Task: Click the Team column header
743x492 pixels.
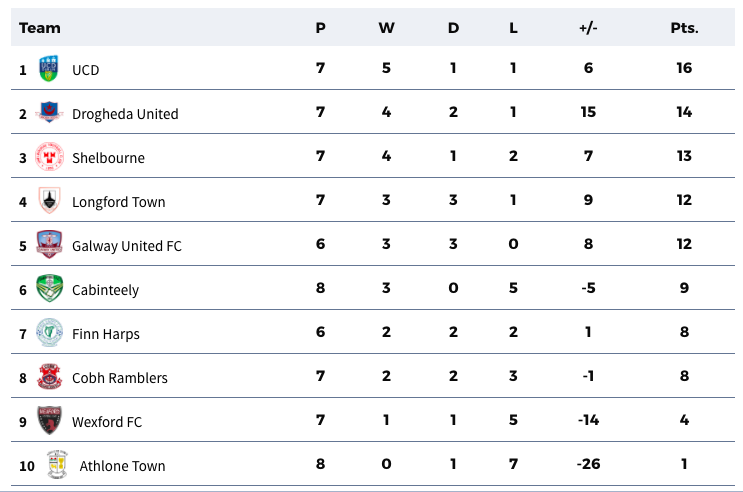Action: tap(40, 28)
